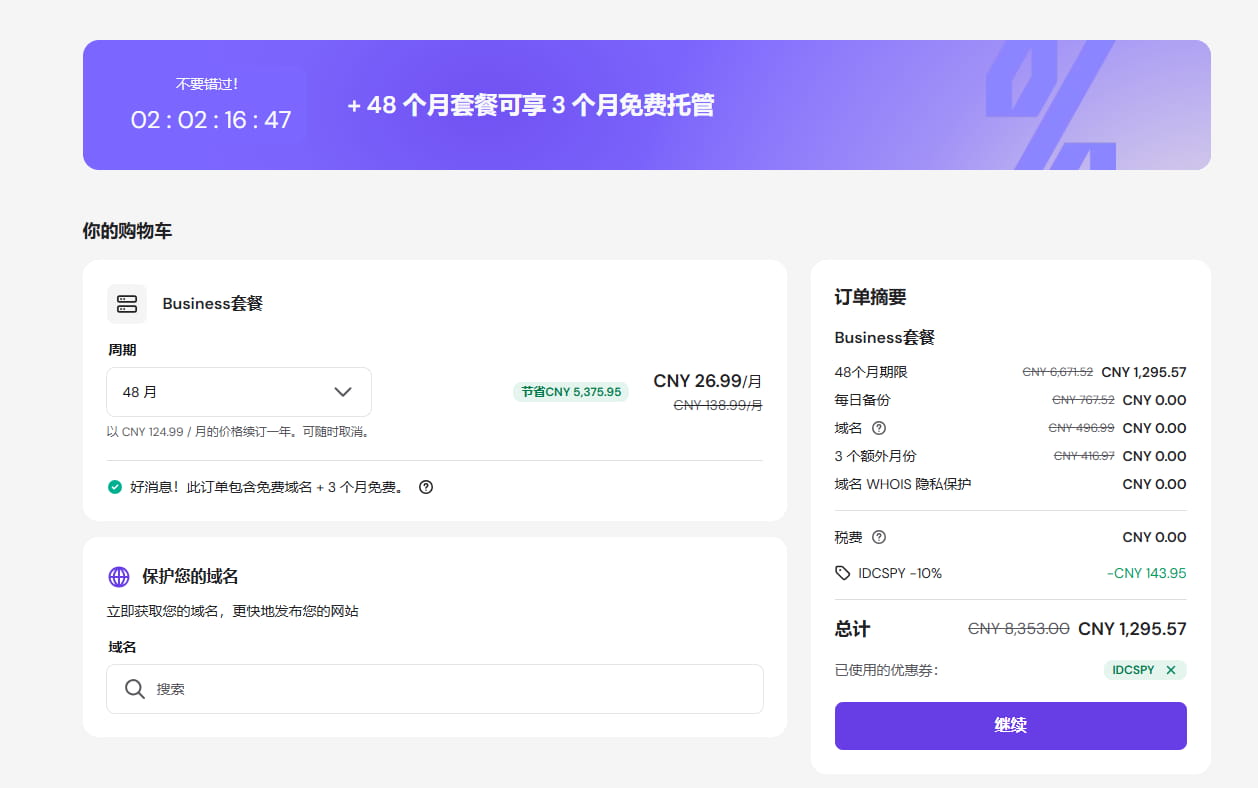Viewport: 1258px width, 788px height.
Task: Click the coupon tag icon before IDCSPY -10%
Action: [843, 572]
